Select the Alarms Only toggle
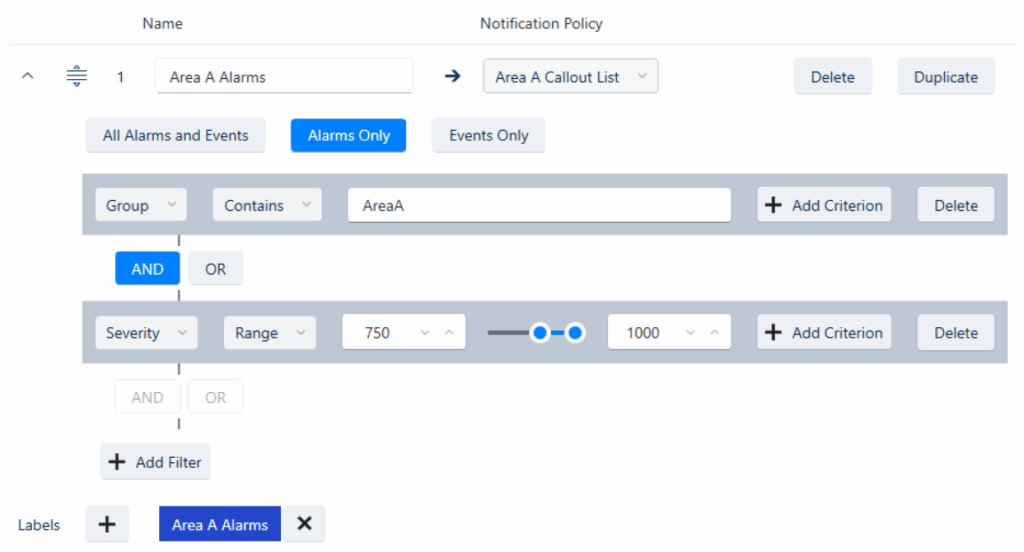This screenshot has width=1024, height=552. click(x=348, y=136)
